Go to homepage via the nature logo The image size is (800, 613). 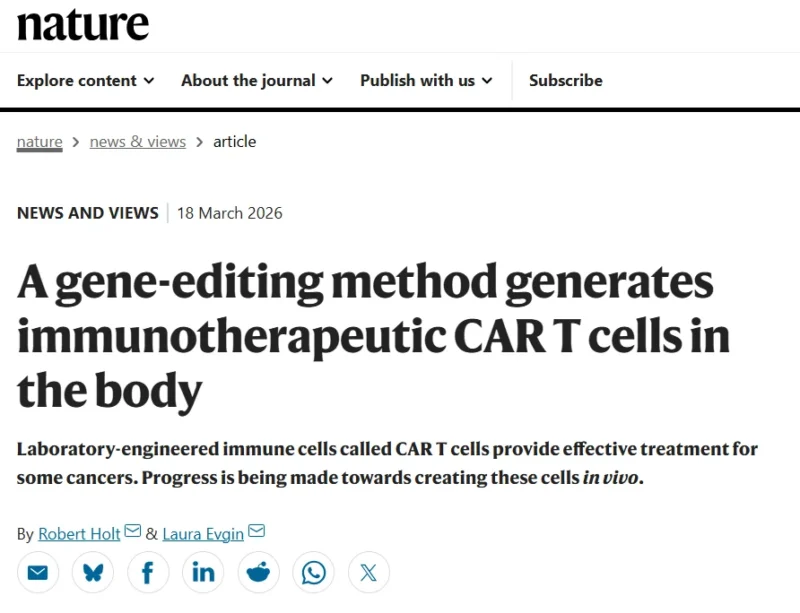click(83, 25)
